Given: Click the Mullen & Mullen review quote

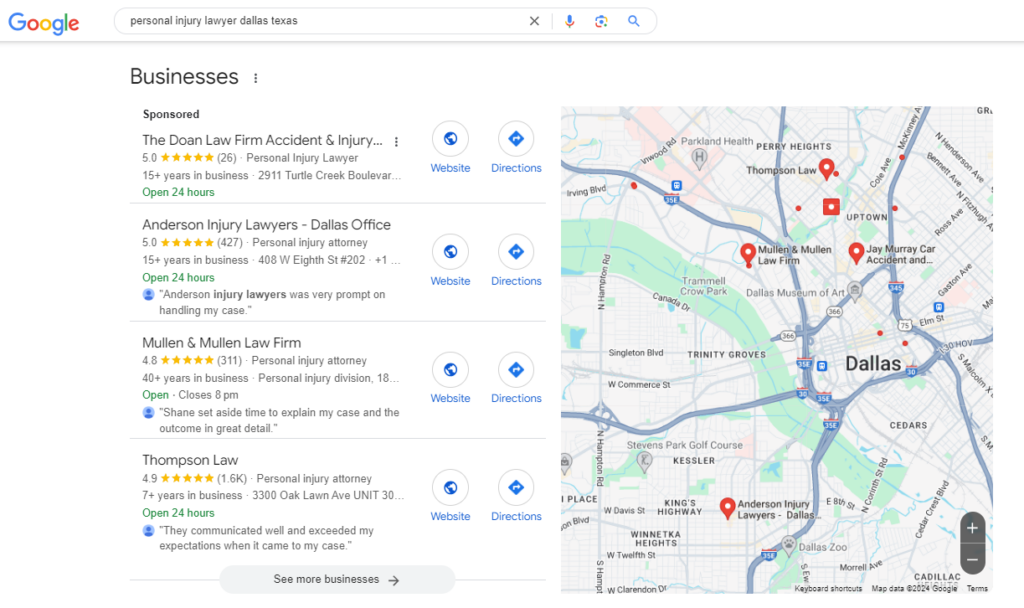Looking at the screenshot, I should pyautogui.click(x=280, y=421).
